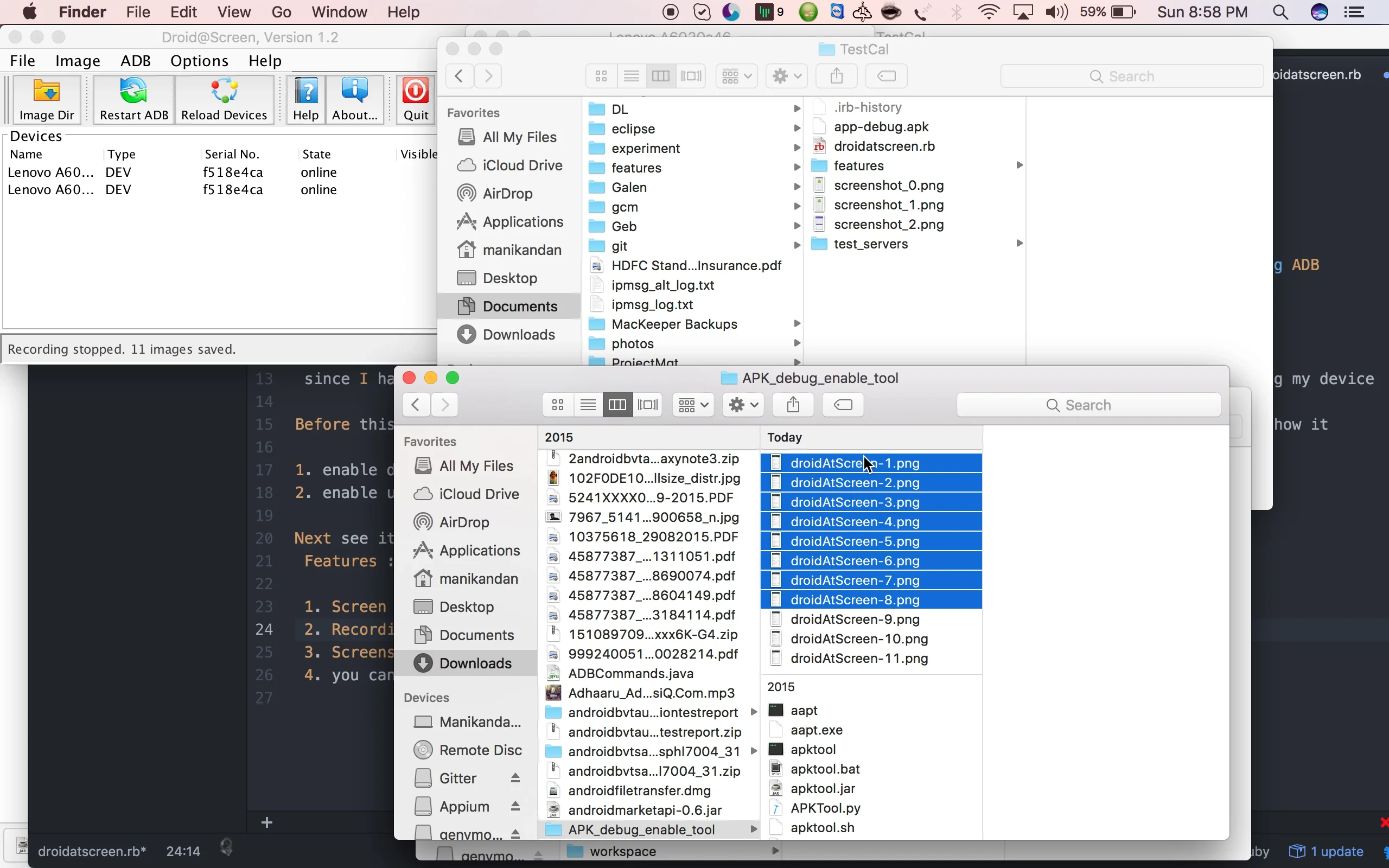Open the ADB menu in Droid@Screen
Image resolution: width=1389 pixels, height=868 pixels.
pos(136,60)
